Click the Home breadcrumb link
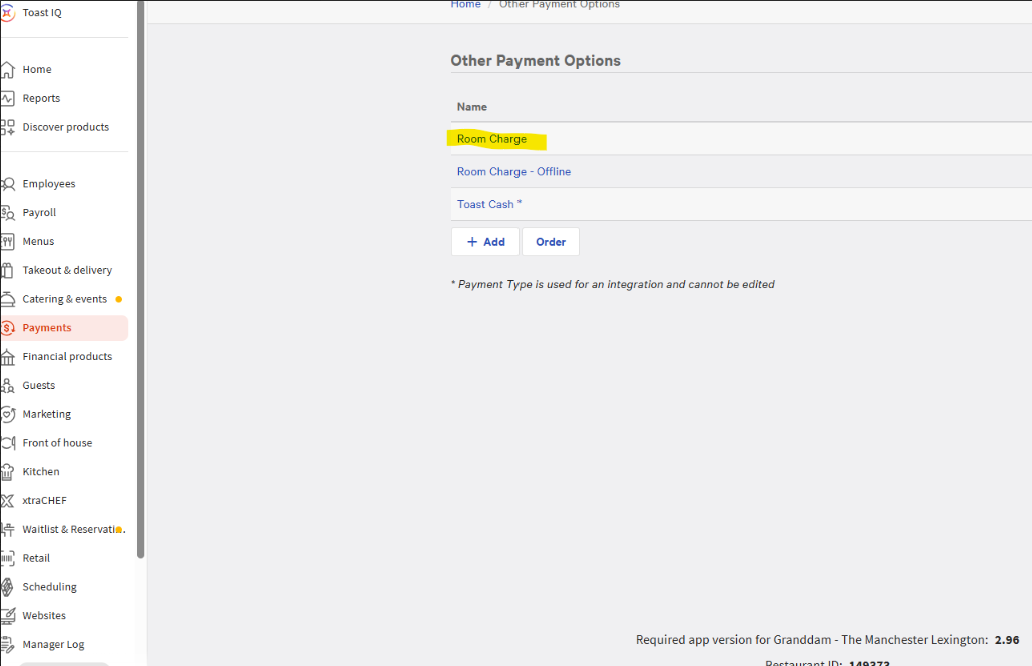 click(465, 5)
